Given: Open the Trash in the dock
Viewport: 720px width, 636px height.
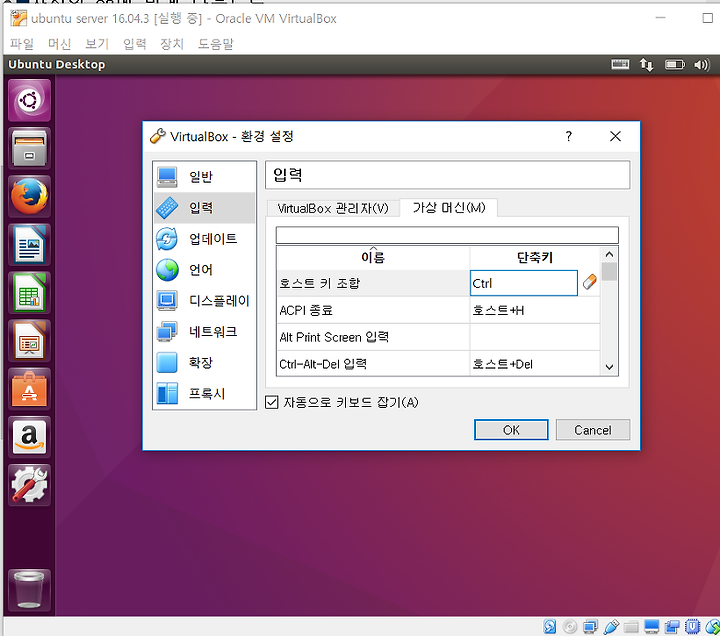Looking at the screenshot, I should tap(29, 591).
